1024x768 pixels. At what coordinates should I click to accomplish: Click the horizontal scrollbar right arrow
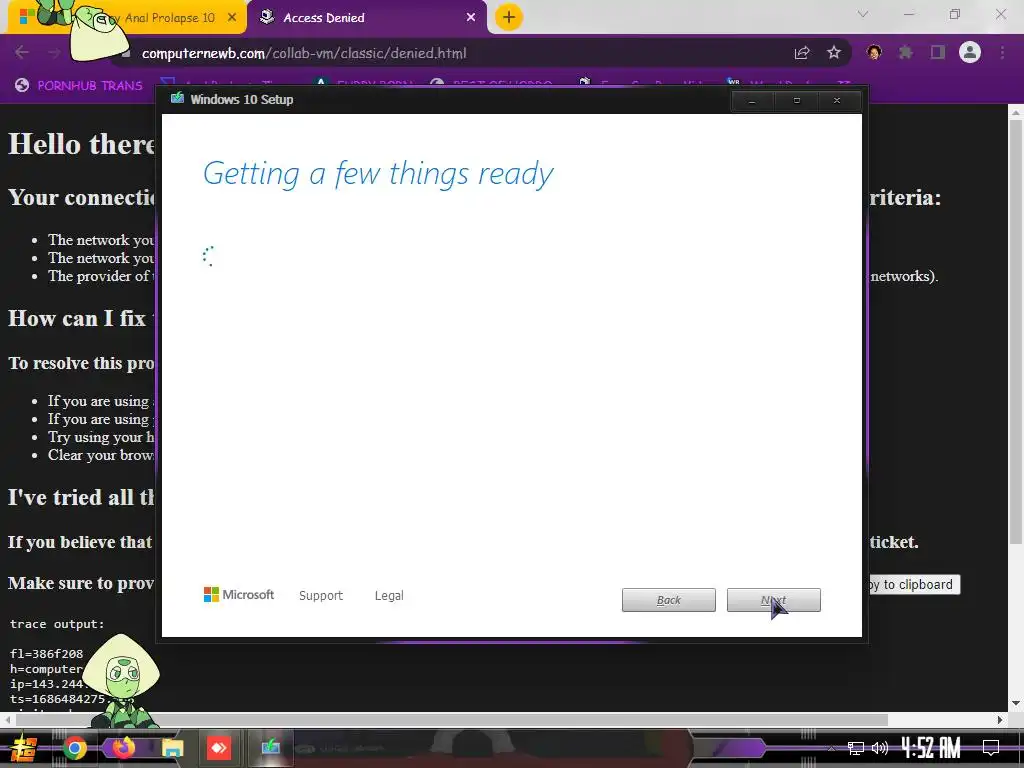coord(1000,720)
